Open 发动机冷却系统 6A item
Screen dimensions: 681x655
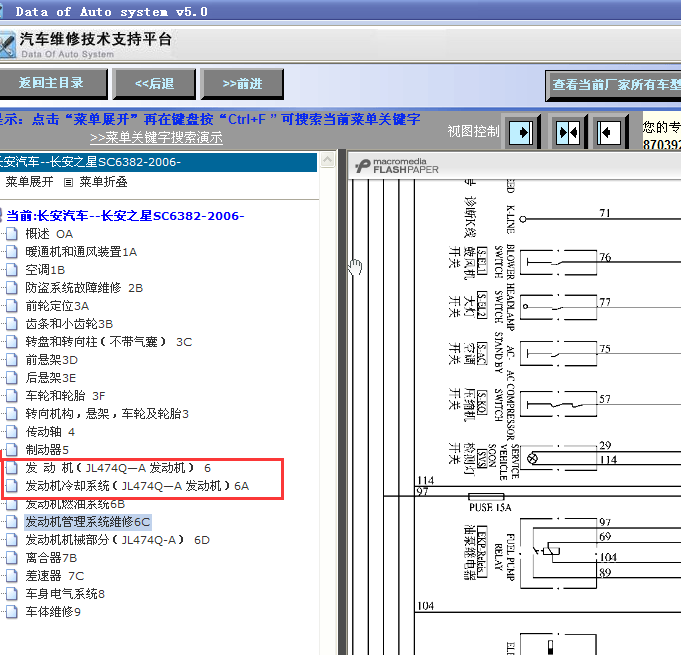point(137,486)
